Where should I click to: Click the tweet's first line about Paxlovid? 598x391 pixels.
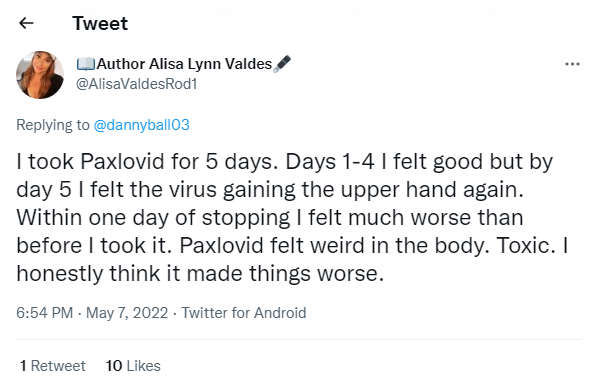point(285,161)
